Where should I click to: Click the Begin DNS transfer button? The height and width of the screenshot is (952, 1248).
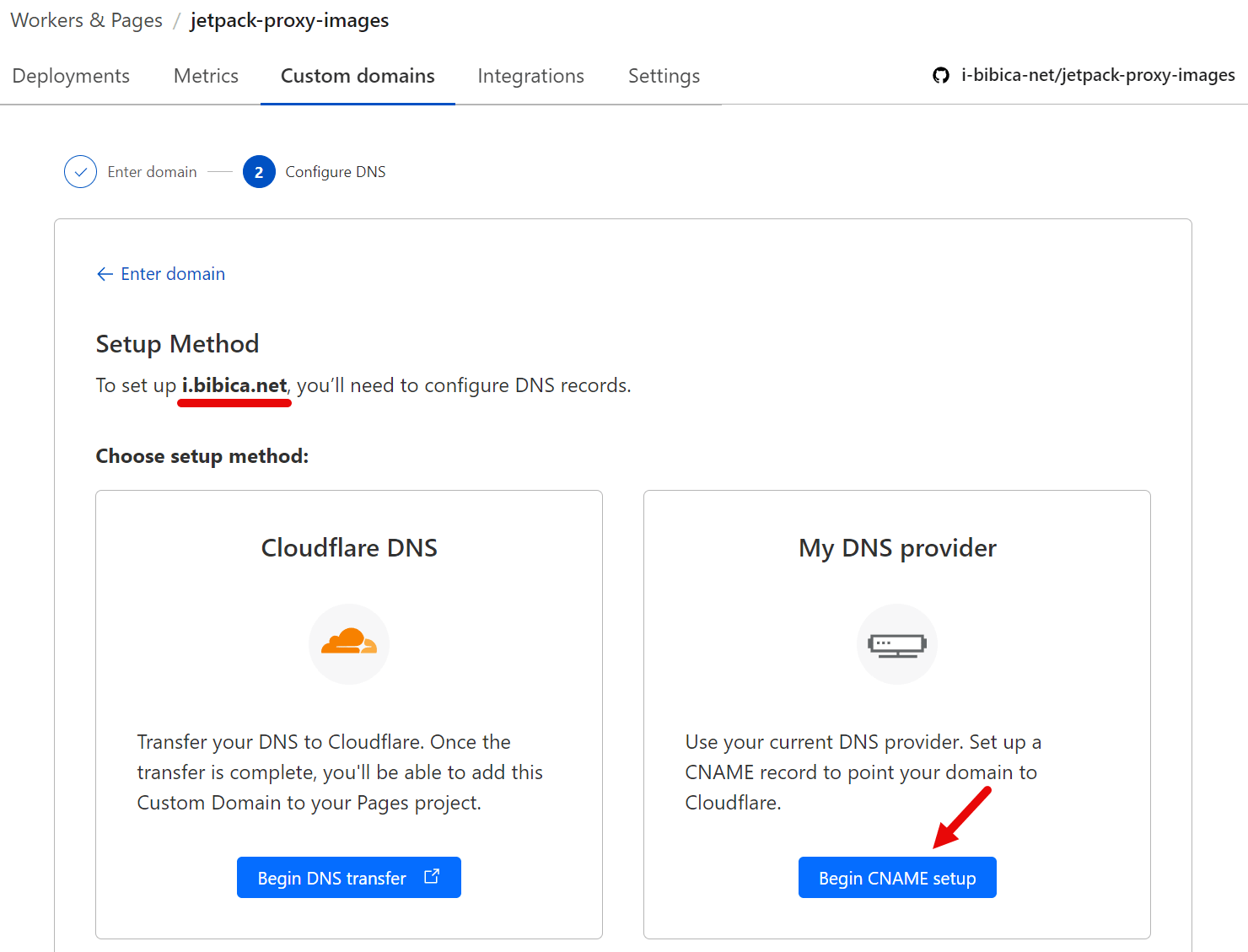tap(349, 878)
